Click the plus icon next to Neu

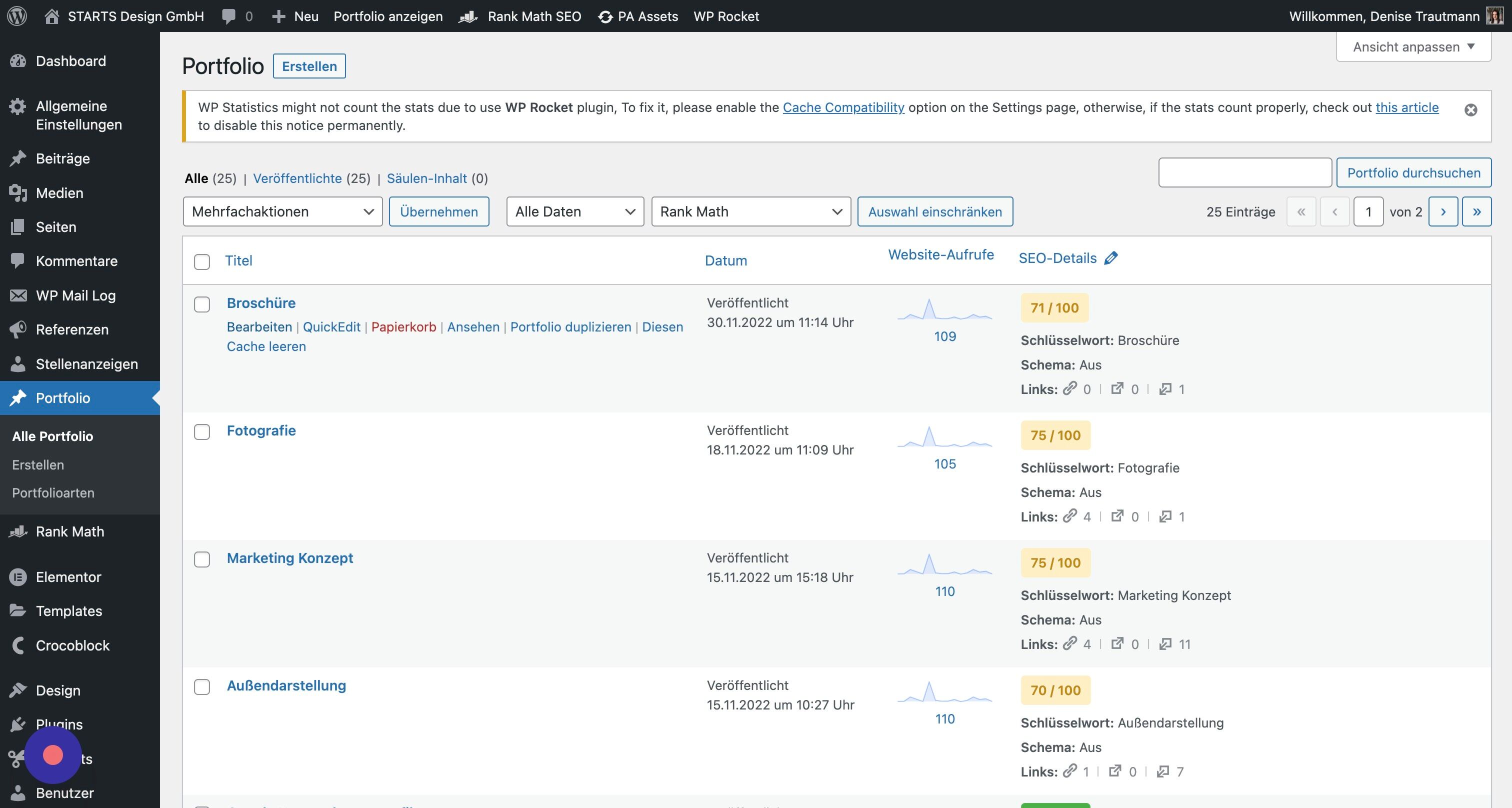pos(278,16)
